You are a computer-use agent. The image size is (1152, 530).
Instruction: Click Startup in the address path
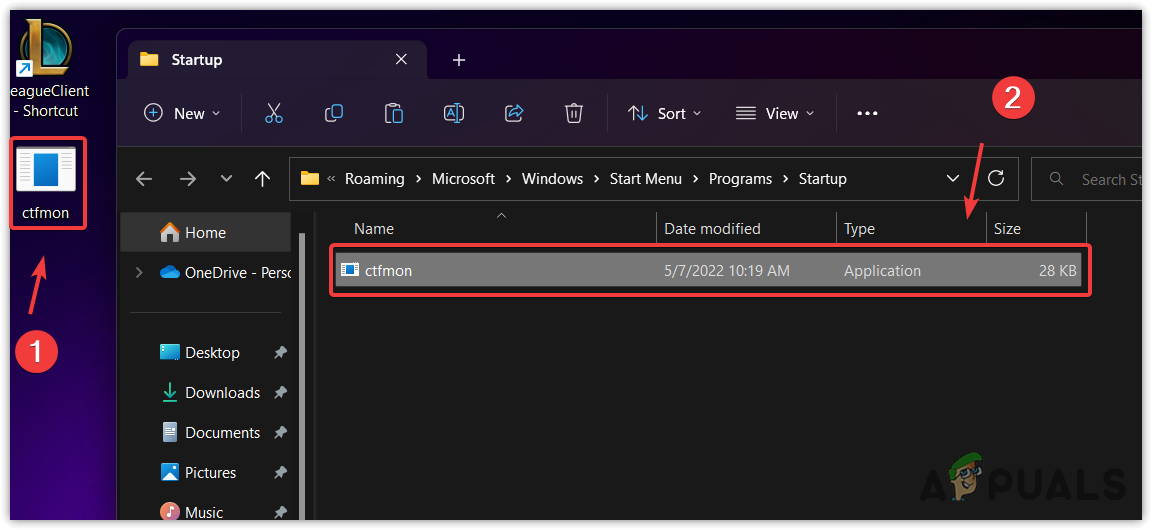click(823, 179)
